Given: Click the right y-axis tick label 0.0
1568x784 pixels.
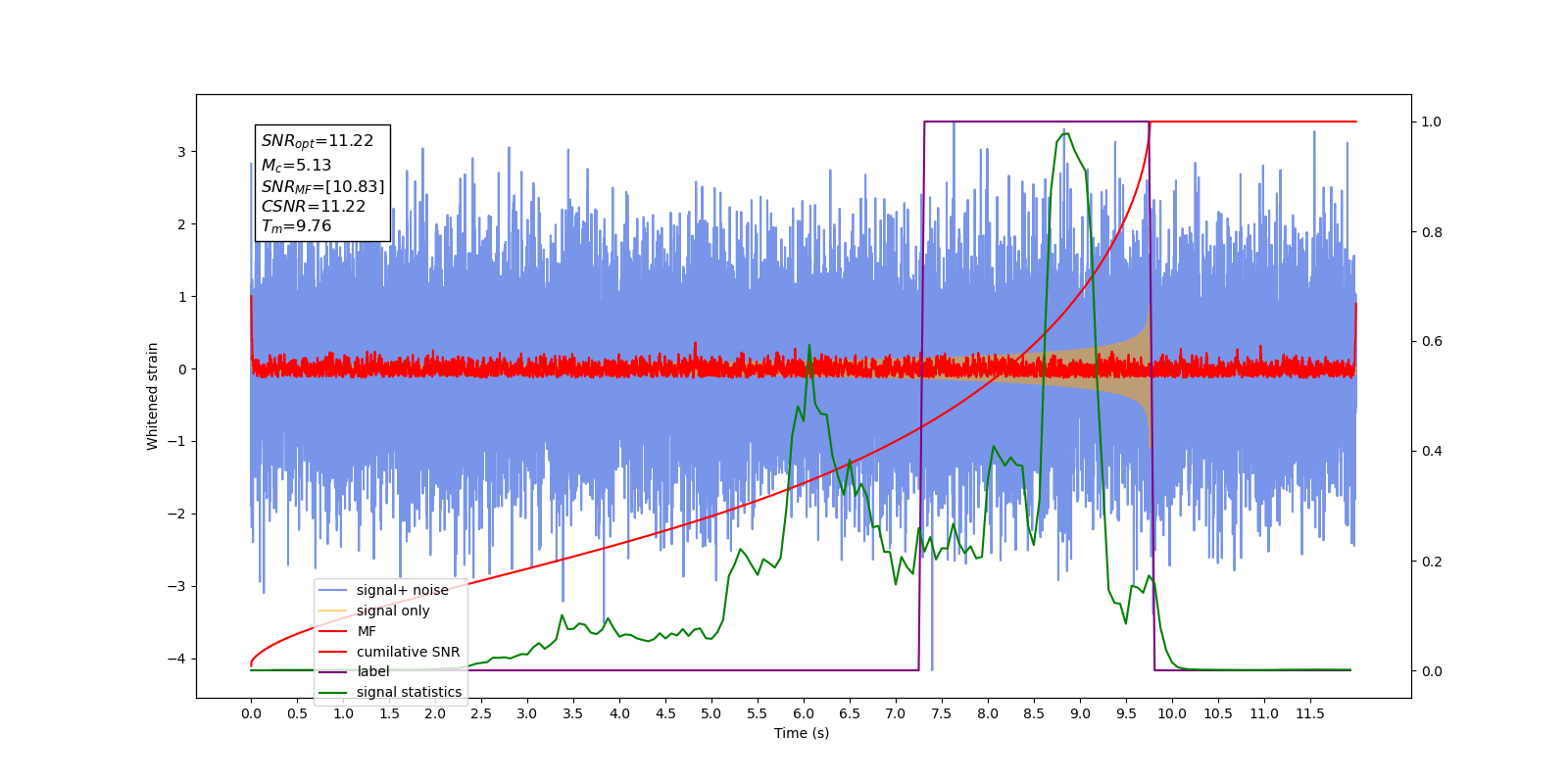Looking at the screenshot, I should (1432, 671).
